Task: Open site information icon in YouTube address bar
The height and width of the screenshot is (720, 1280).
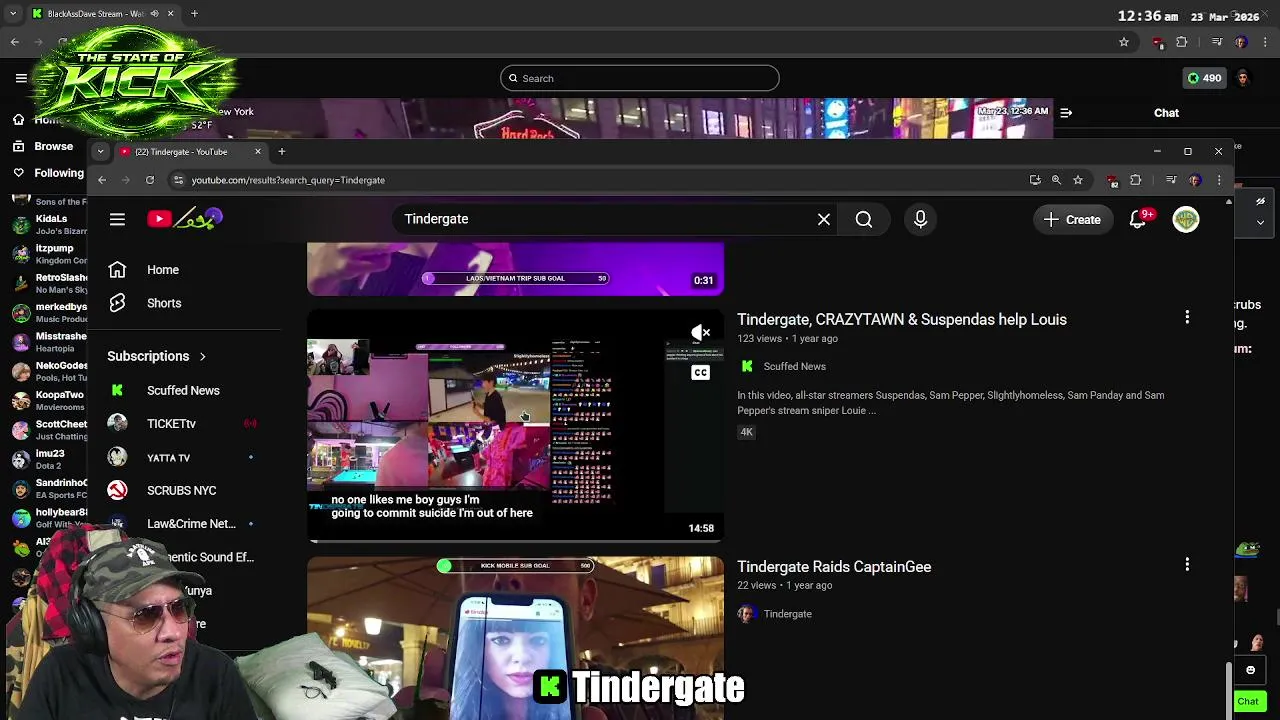Action: point(178,180)
